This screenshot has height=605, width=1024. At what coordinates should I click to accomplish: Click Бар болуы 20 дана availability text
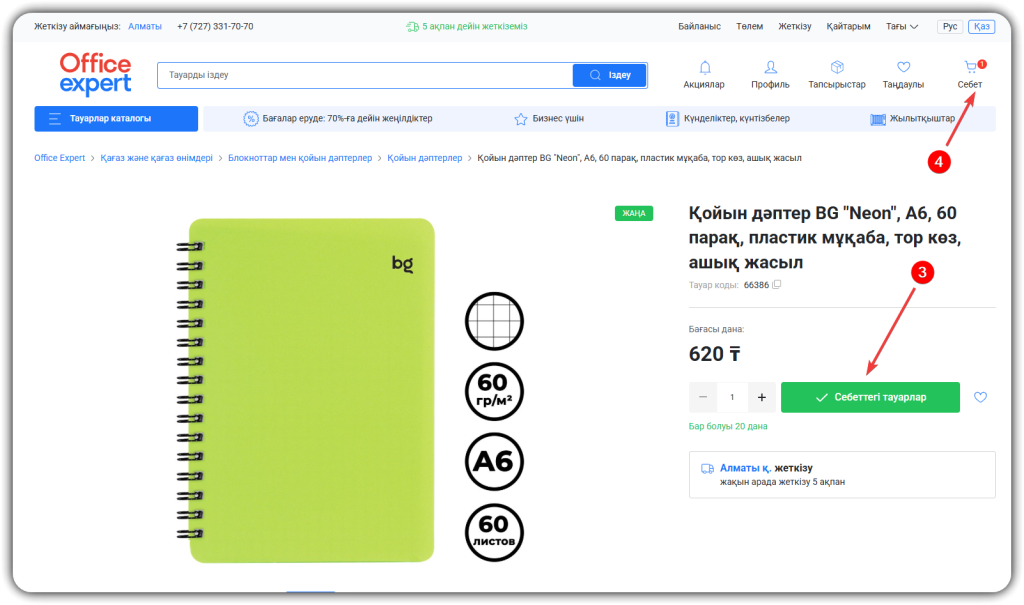point(728,427)
